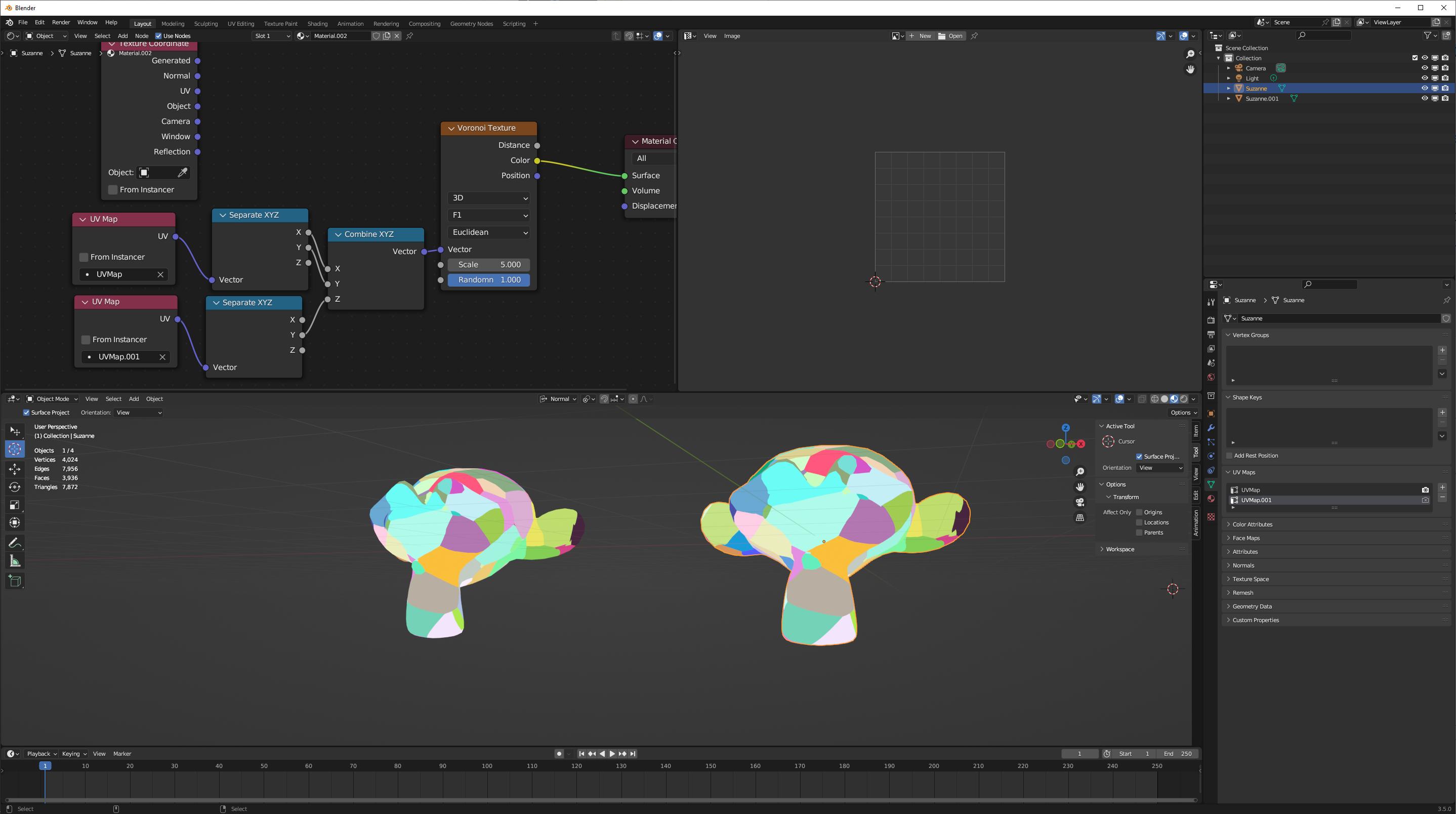Open Object Mode dropdown
This screenshot has height=814, width=1456.
click(53, 399)
